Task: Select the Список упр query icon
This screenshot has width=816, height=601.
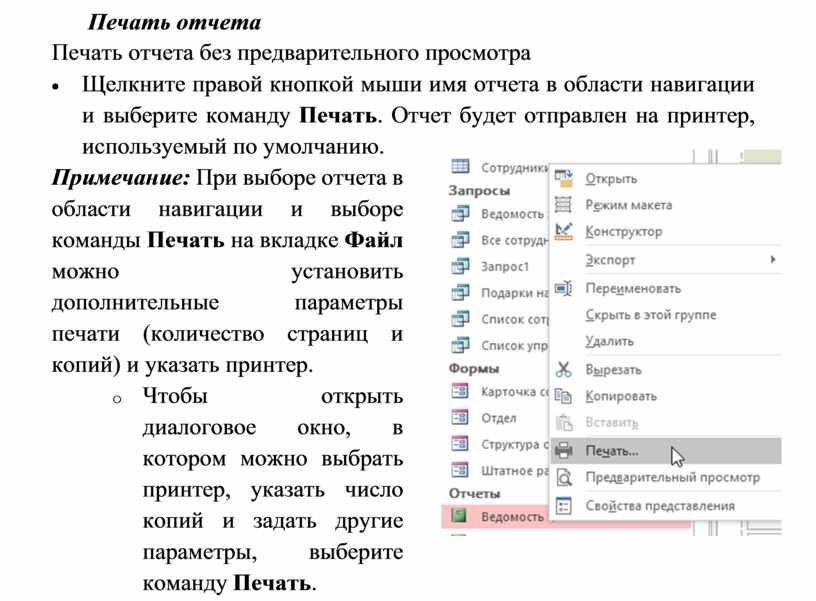Action: click(460, 345)
